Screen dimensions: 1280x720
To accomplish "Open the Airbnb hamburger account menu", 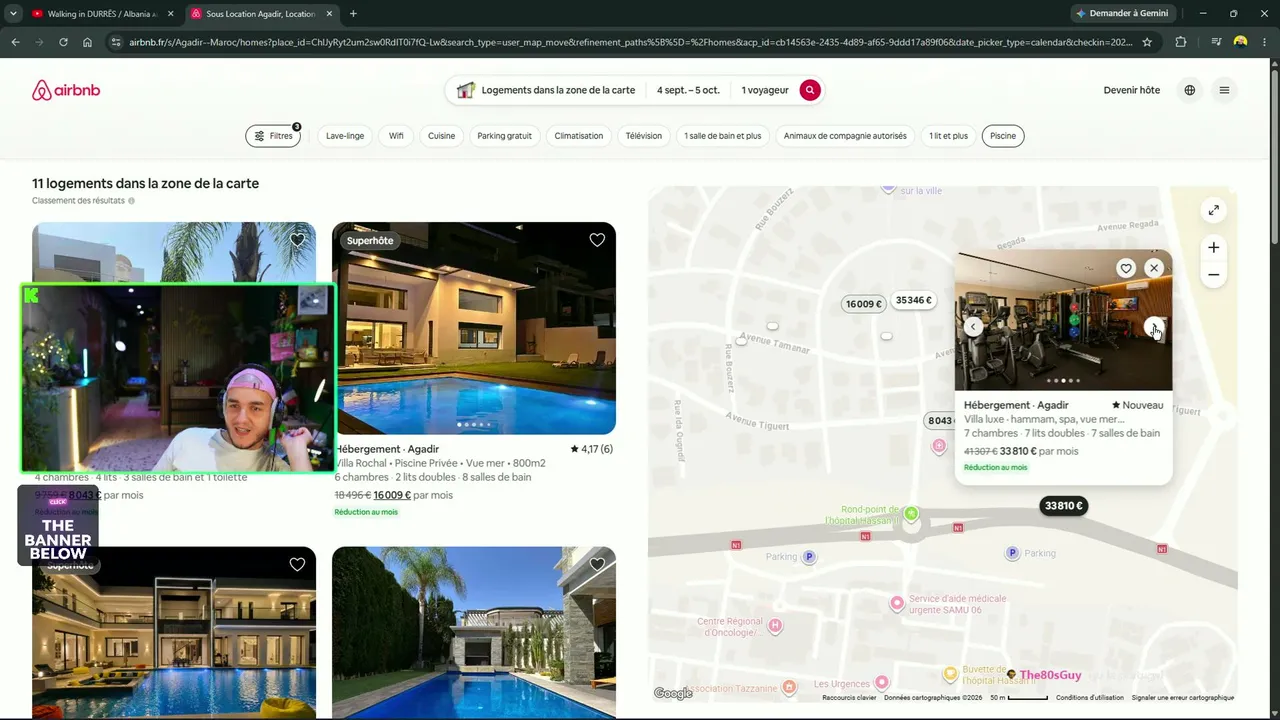I will [1224, 90].
